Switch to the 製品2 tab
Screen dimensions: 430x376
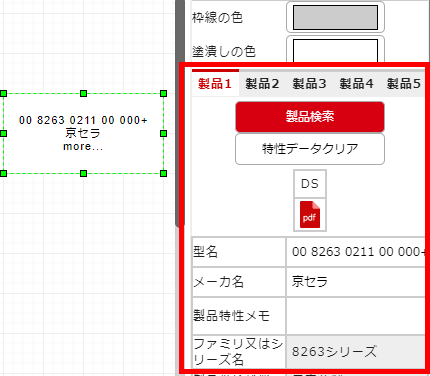click(262, 84)
